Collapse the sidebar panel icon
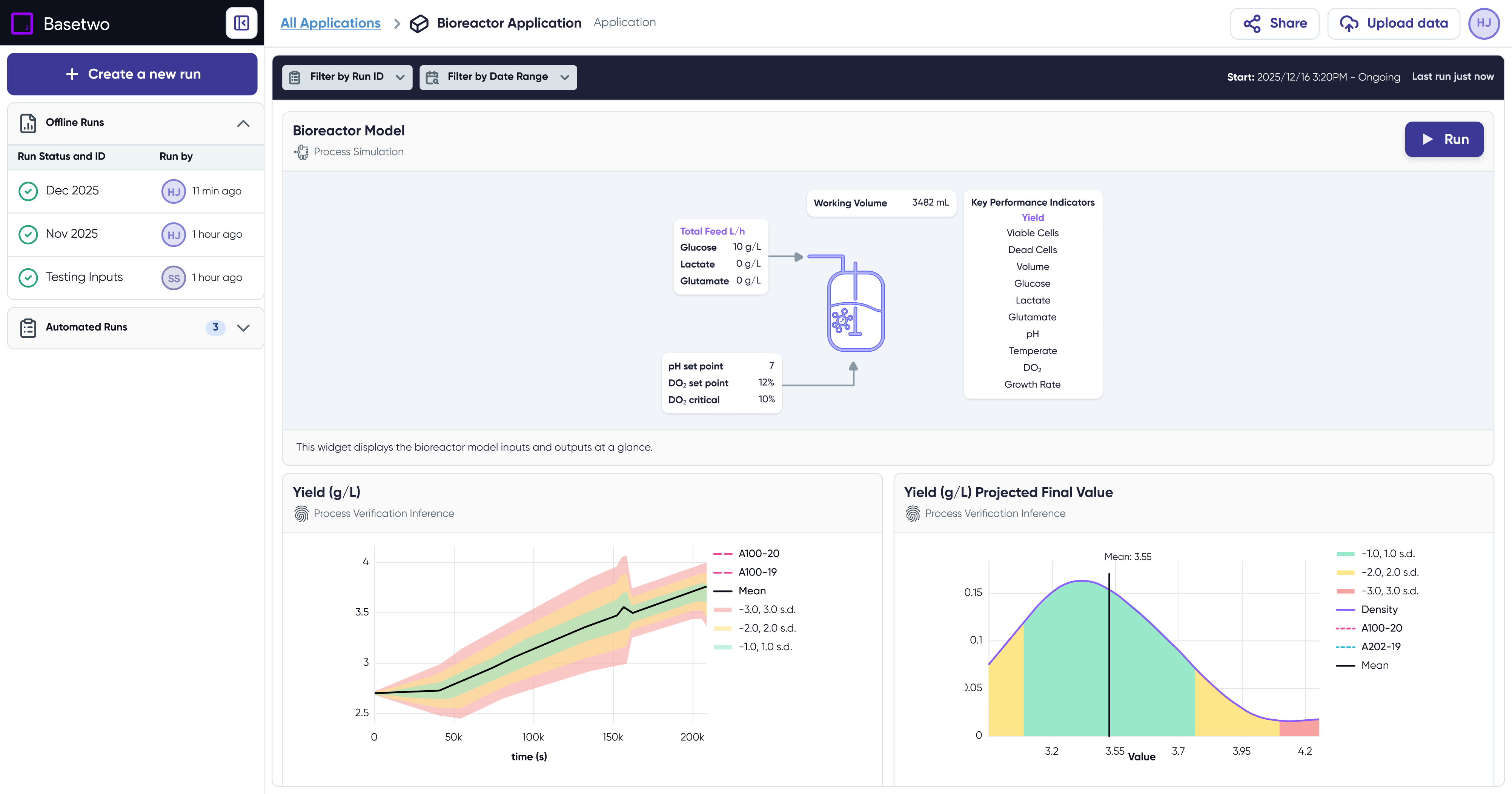The width and height of the screenshot is (1512, 794). 241,23
